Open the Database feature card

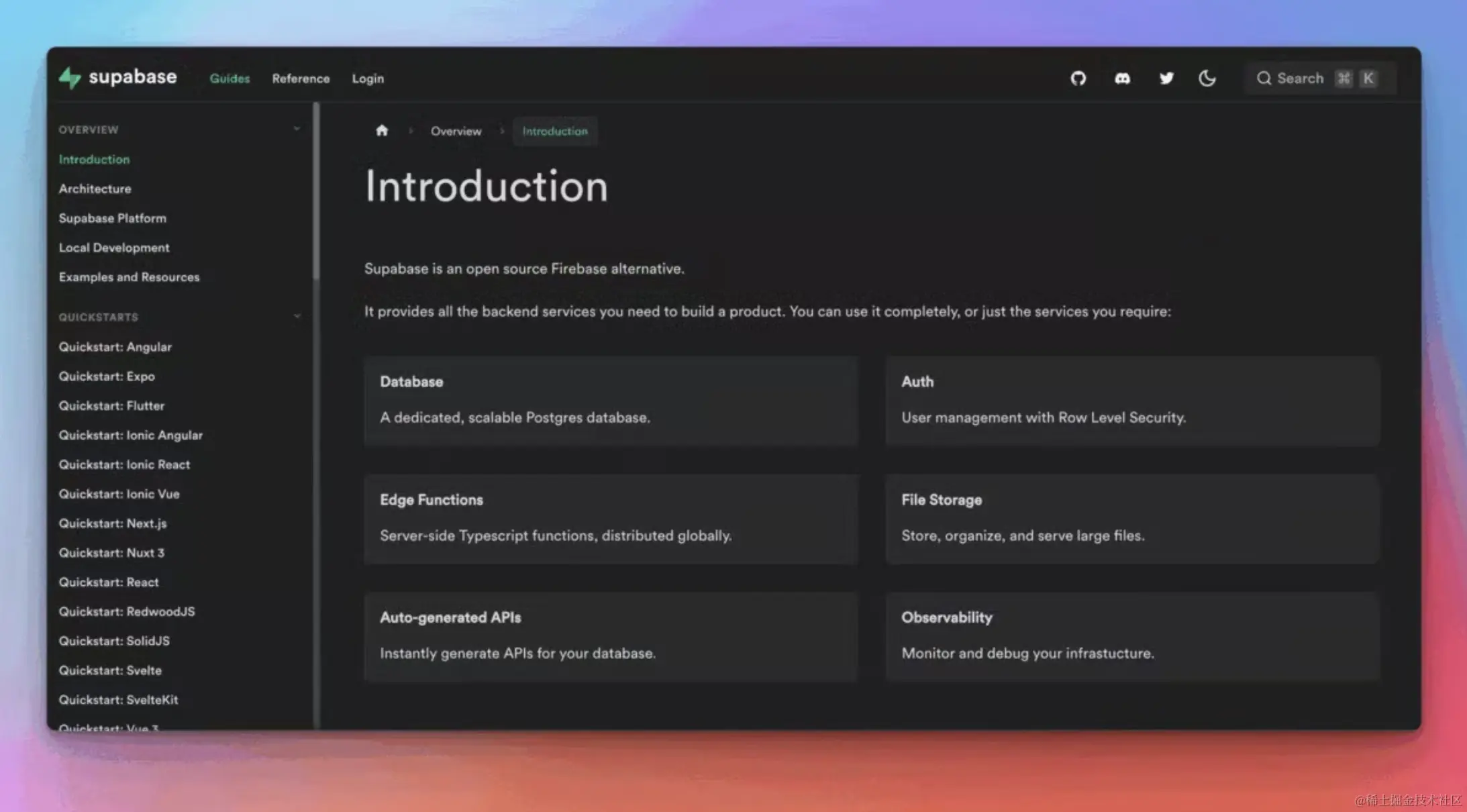(x=611, y=401)
